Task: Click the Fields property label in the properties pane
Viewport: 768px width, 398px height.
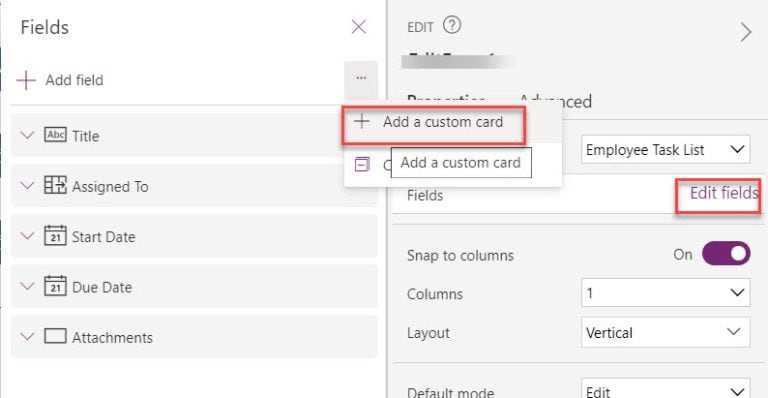Action: coord(425,195)
